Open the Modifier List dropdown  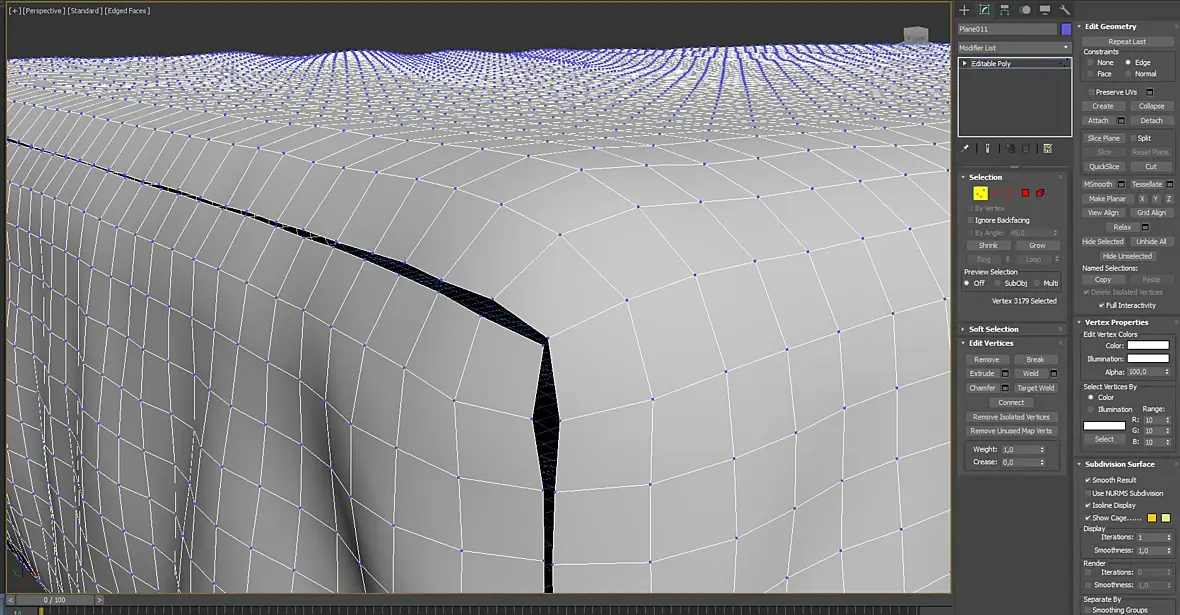click(1014, 47)
